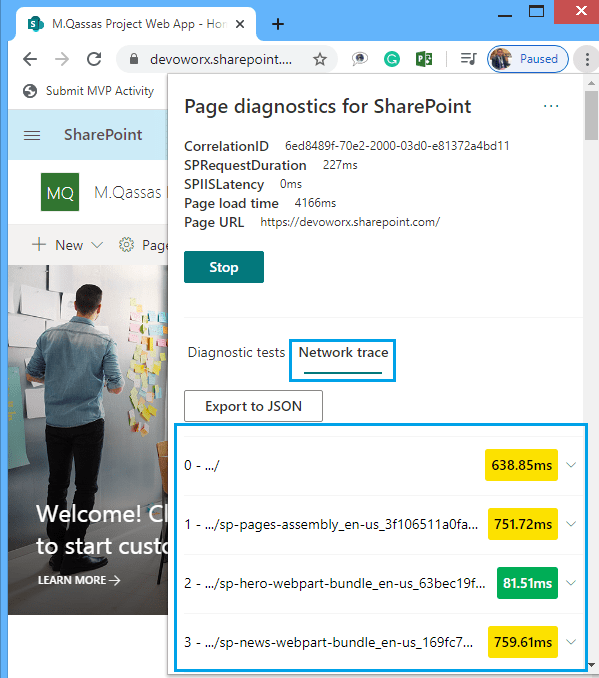Click the 751.72ms timing badge
This screenshot has height=678, width=599.
tap(523, 524)
